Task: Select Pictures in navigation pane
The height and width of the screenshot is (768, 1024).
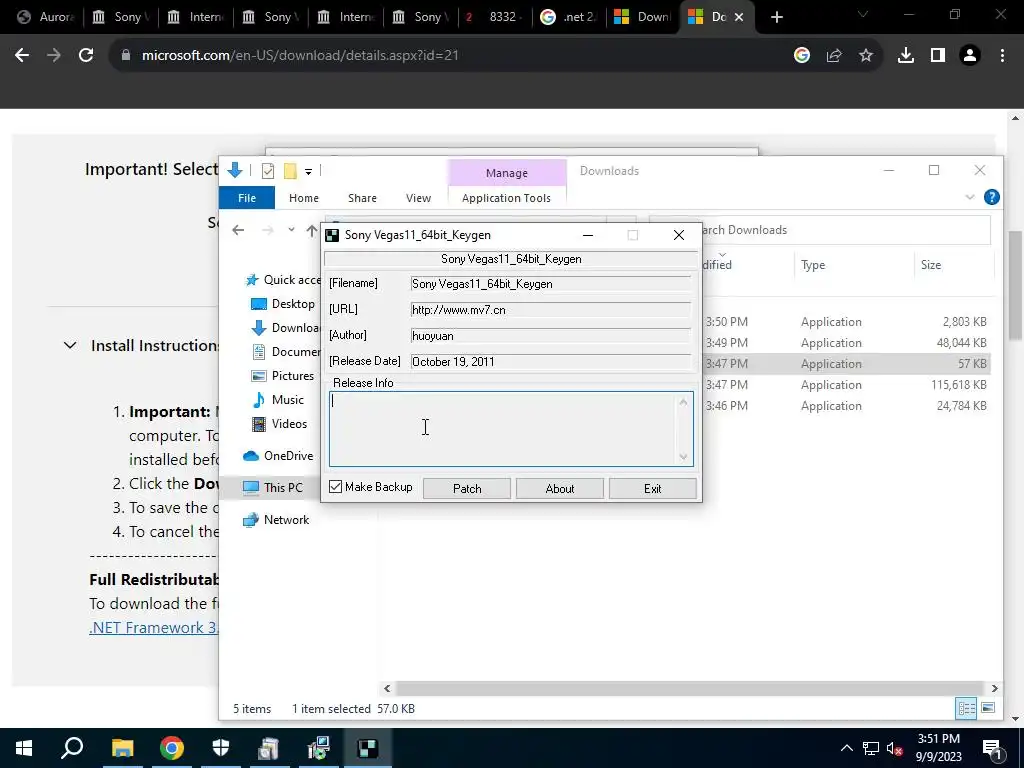Action: click(x=283, y=376)
